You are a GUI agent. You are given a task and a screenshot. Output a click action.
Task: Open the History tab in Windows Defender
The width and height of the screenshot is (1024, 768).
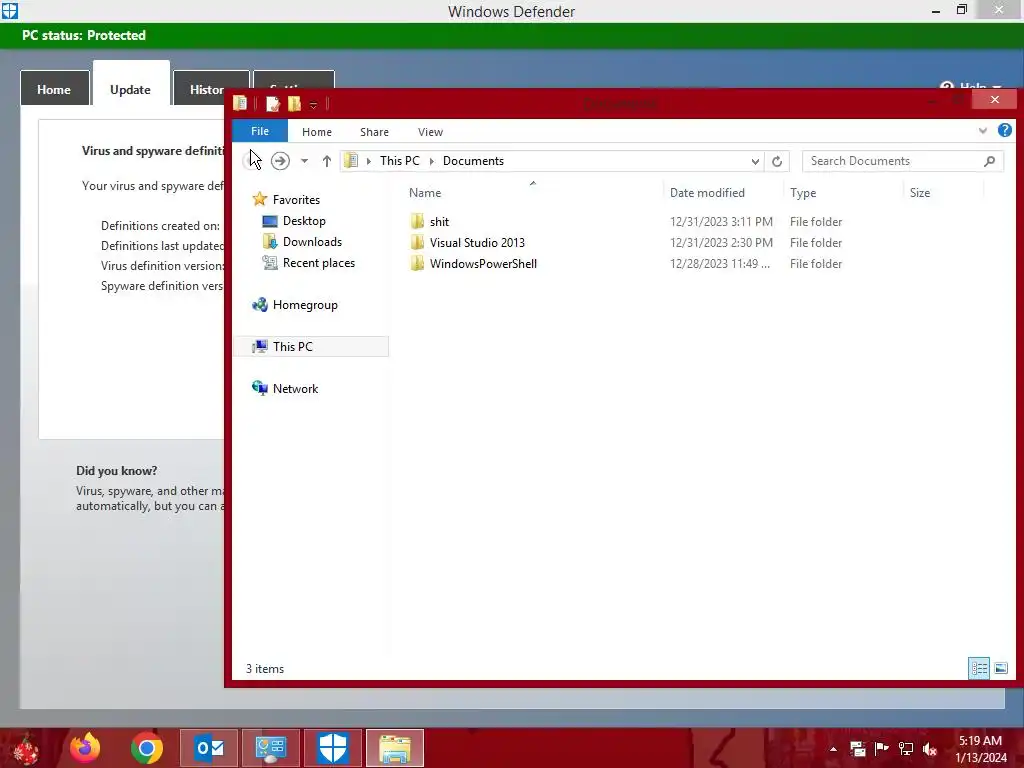206,89
